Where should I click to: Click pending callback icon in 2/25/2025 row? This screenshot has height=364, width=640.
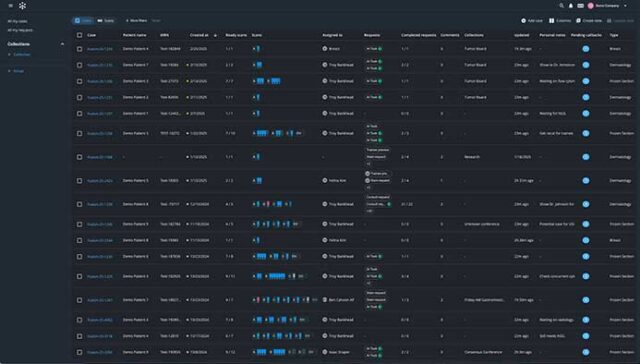point(586,49)
